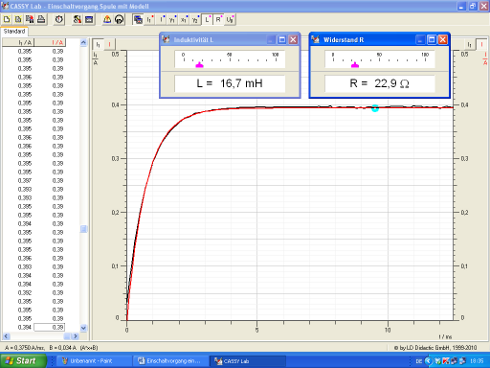This screenshot has height=368, width=490.
Task: Click the table scrollbar down arrow
Action: coord(83,328)
